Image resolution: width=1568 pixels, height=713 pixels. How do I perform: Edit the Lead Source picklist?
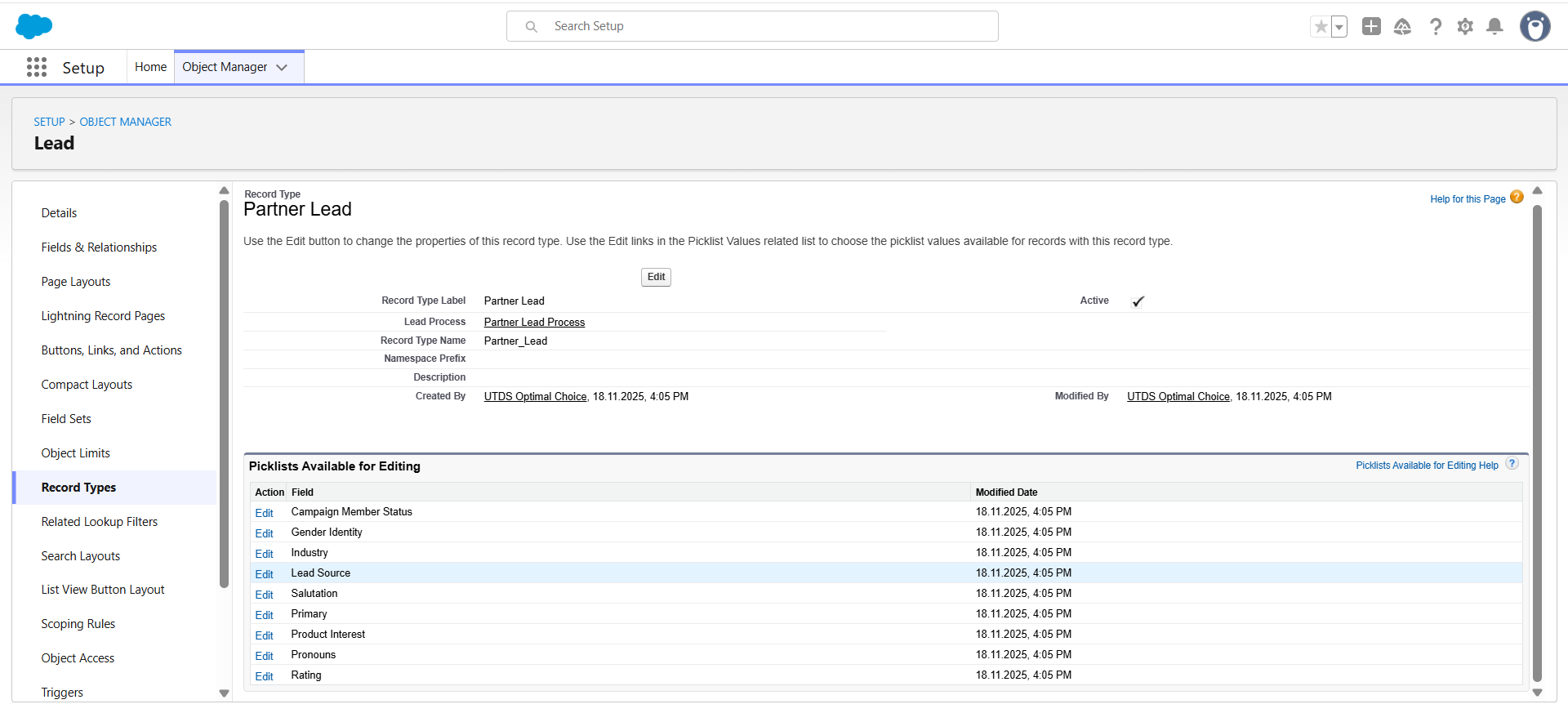264,574
